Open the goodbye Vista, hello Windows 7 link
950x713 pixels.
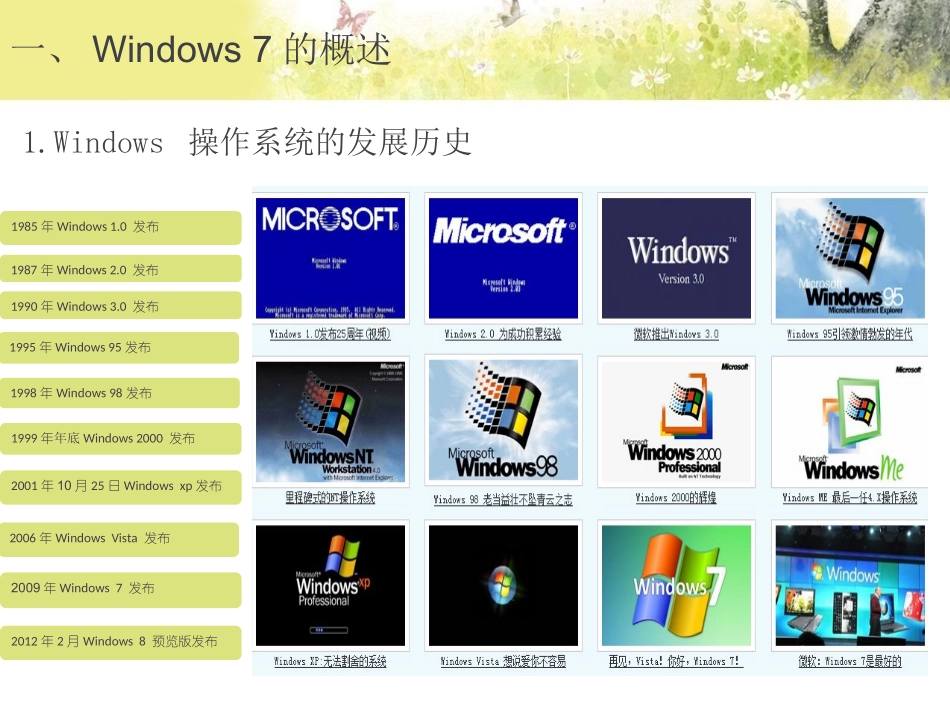pyautogui.click(x=676, y=662)
